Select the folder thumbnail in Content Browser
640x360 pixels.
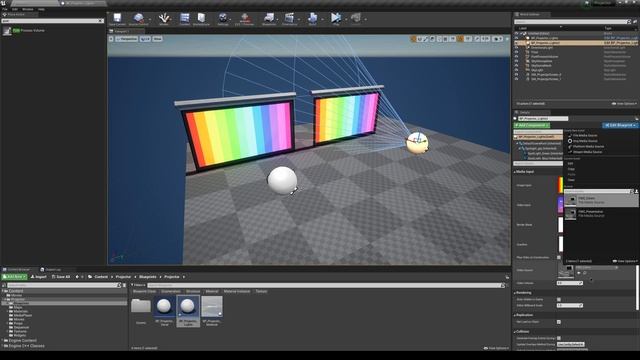point(141,306)
